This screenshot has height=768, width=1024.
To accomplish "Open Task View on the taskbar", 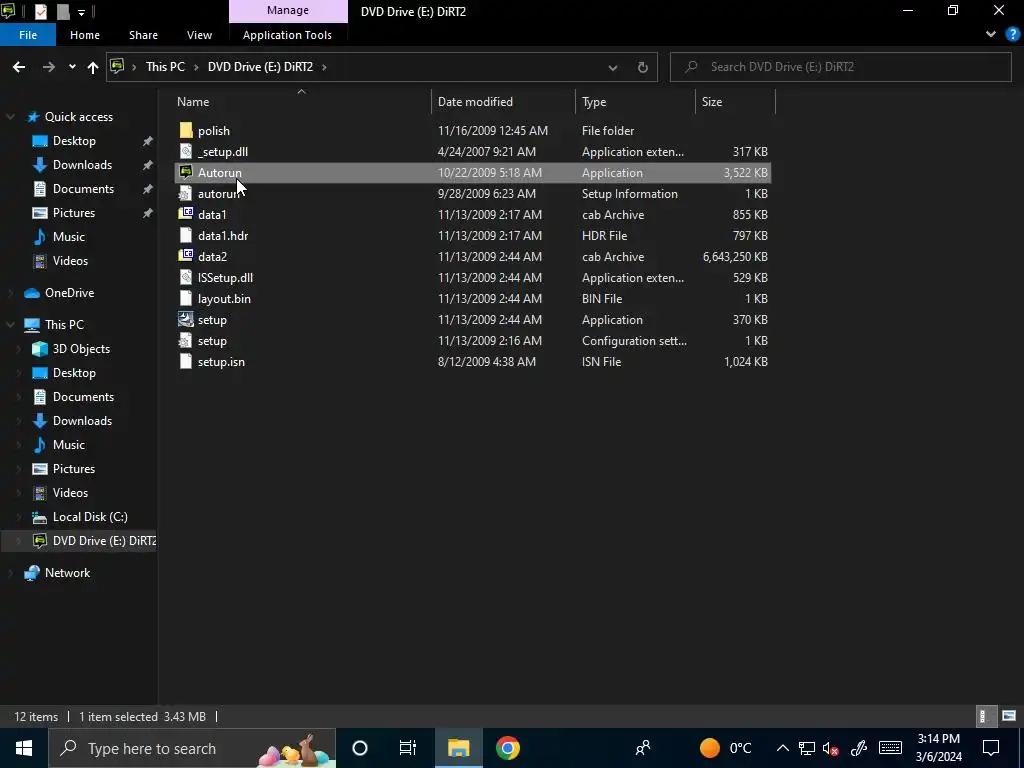I will click(408, 748).
